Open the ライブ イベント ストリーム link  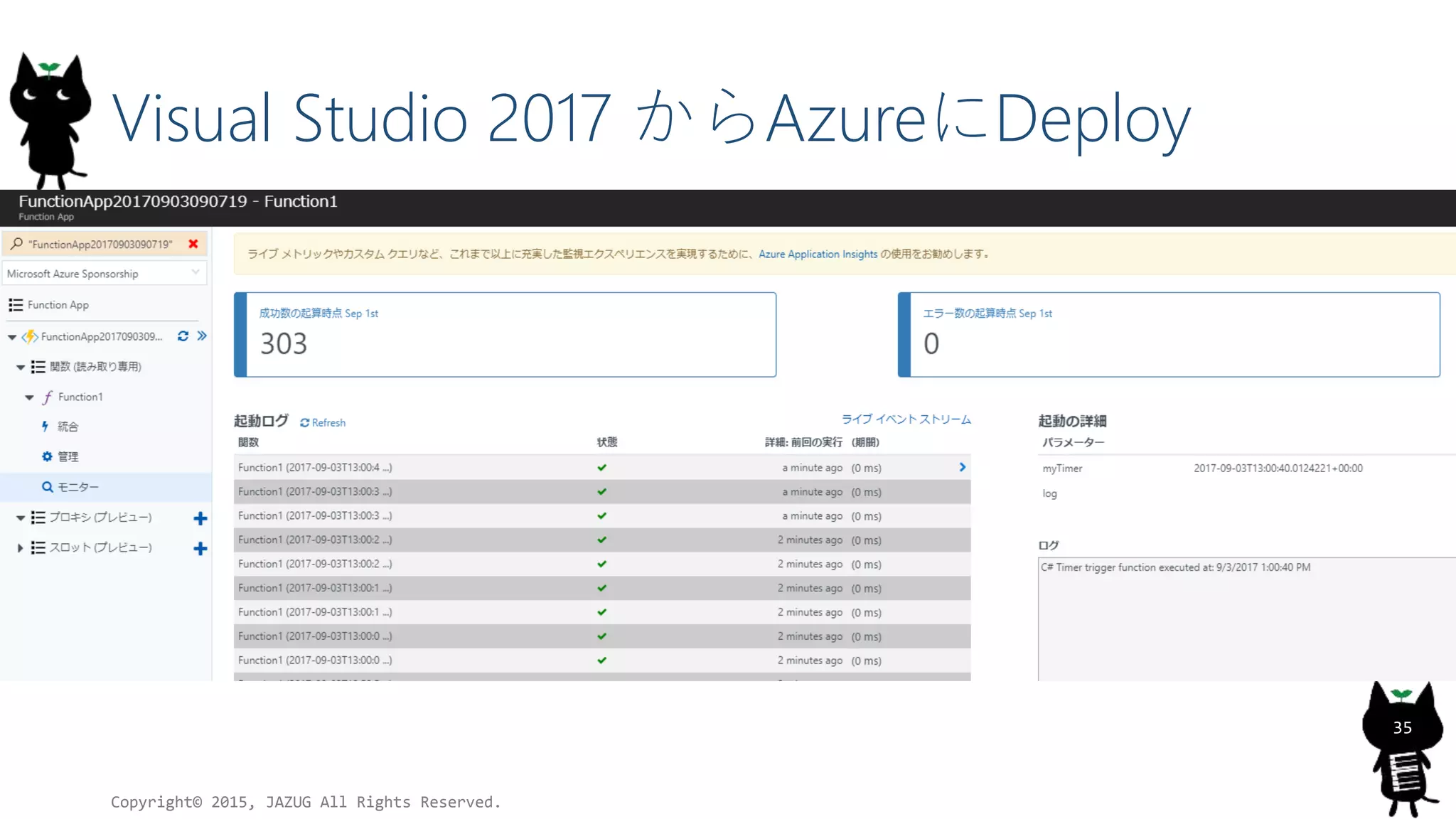[906, 419]
